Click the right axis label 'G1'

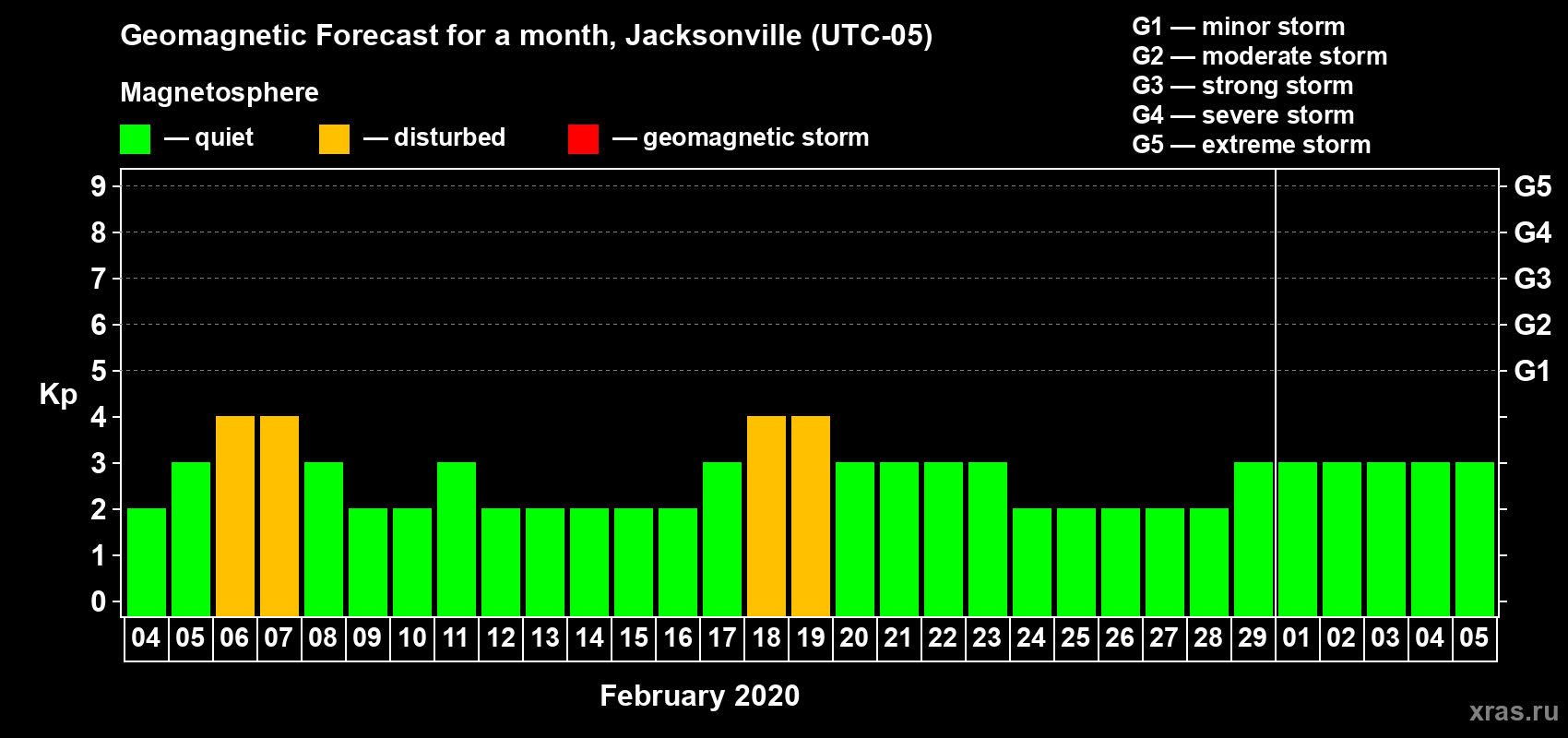coord(1533,371)
